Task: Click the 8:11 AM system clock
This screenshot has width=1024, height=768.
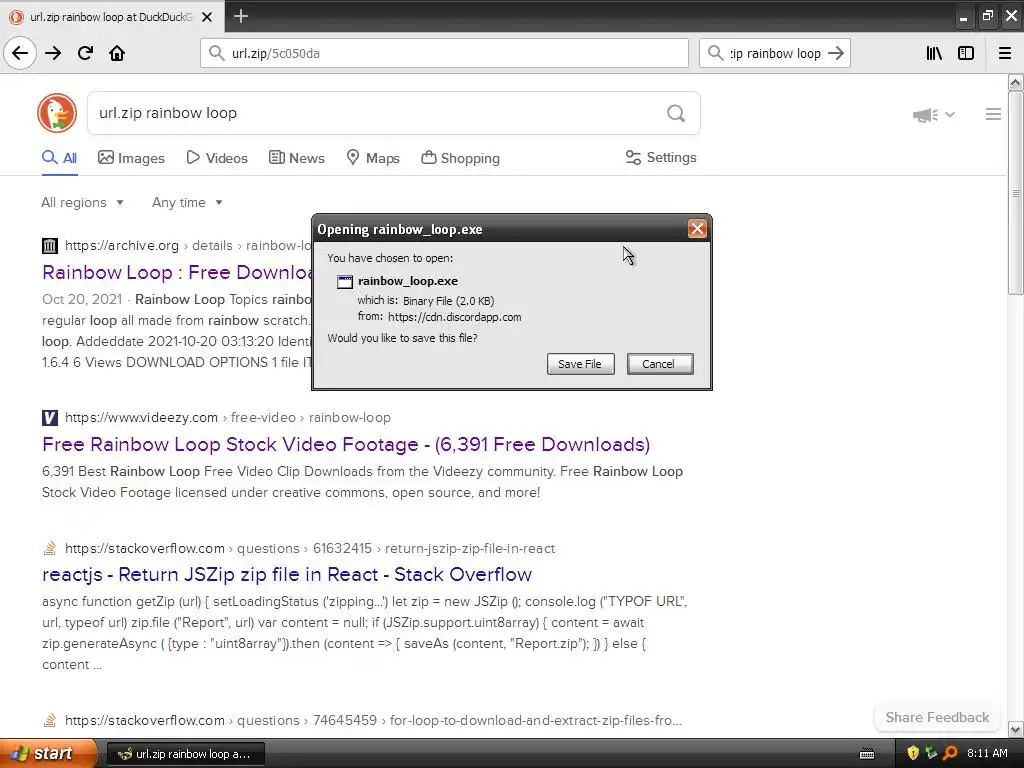Action: tap(987, 753)
